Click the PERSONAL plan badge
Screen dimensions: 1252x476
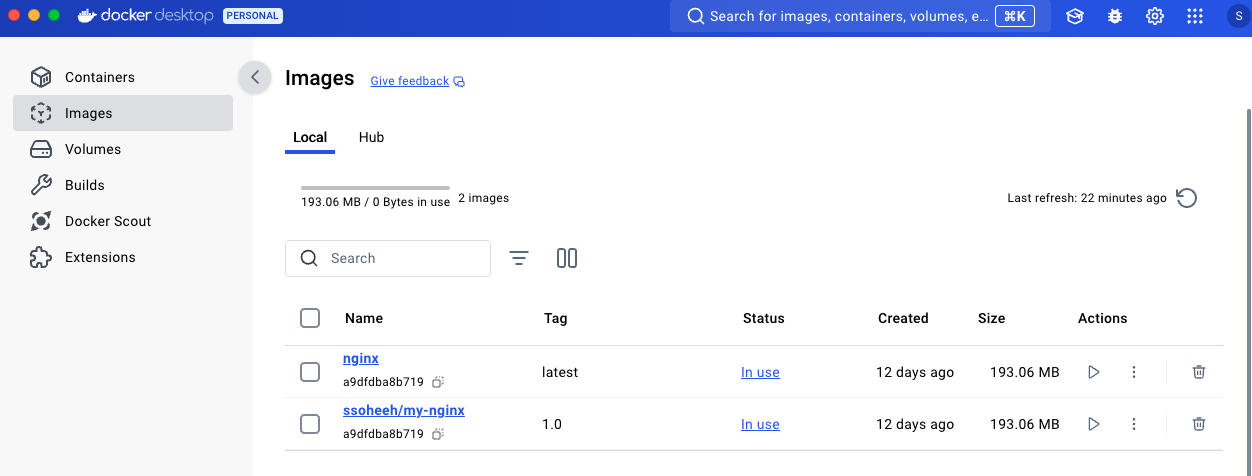pyautogui.click(x=252, y=16)
